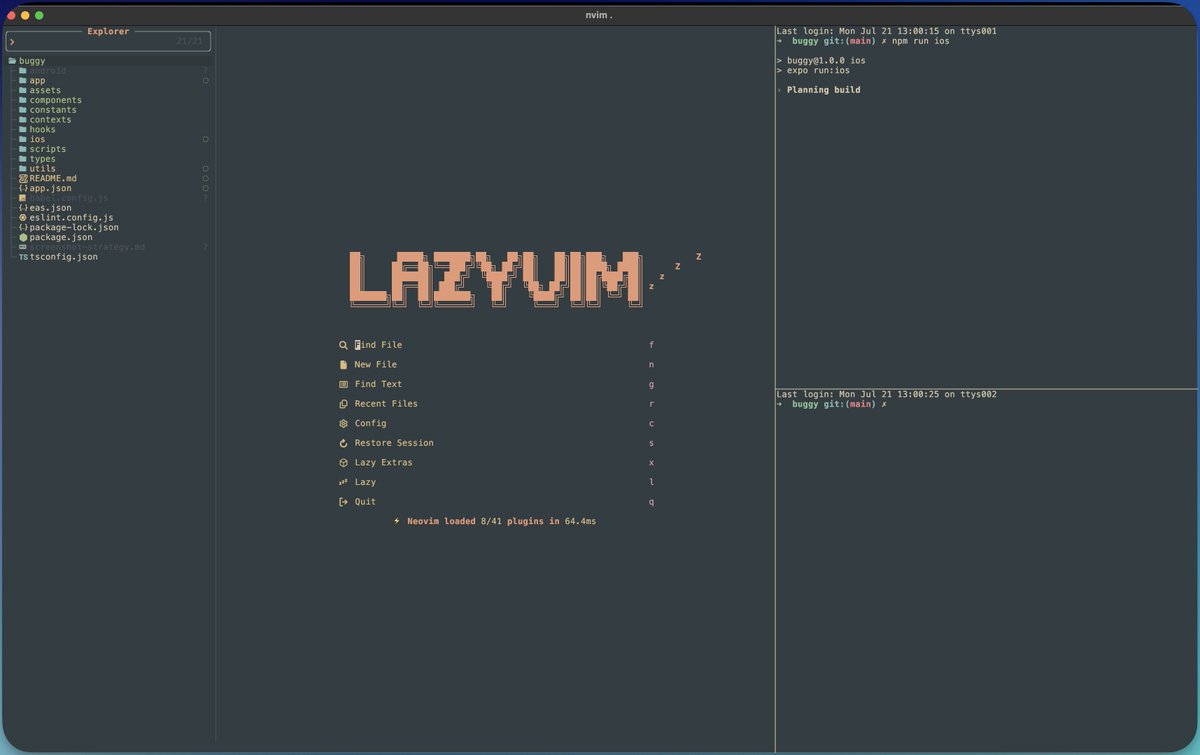Click the 'buggy@1.0.0 ios' terminal line
Viewport: 1200px width, 755px height.
point(821,61)
